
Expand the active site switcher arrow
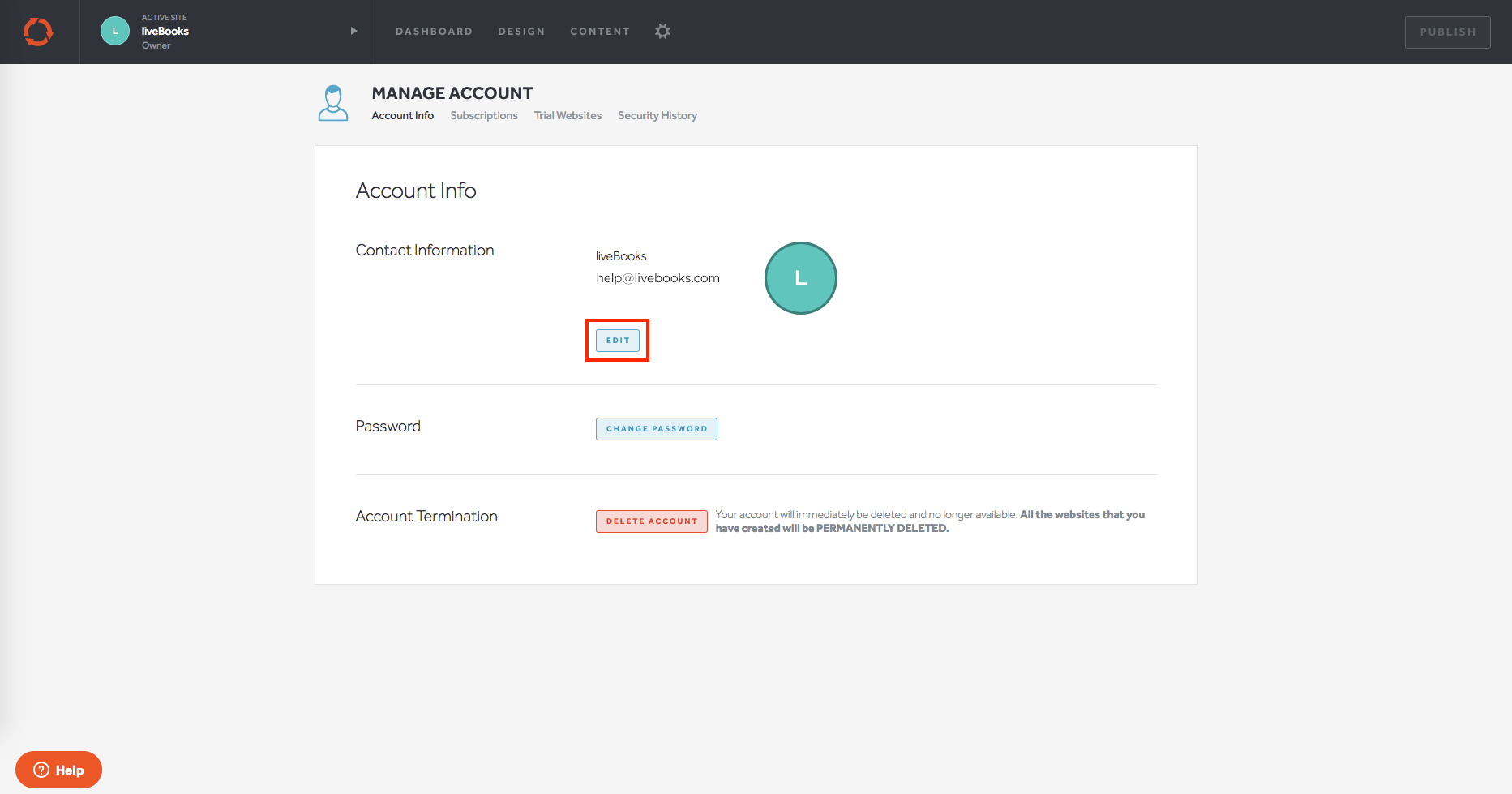pyautogui.click(x=353, y=31)
